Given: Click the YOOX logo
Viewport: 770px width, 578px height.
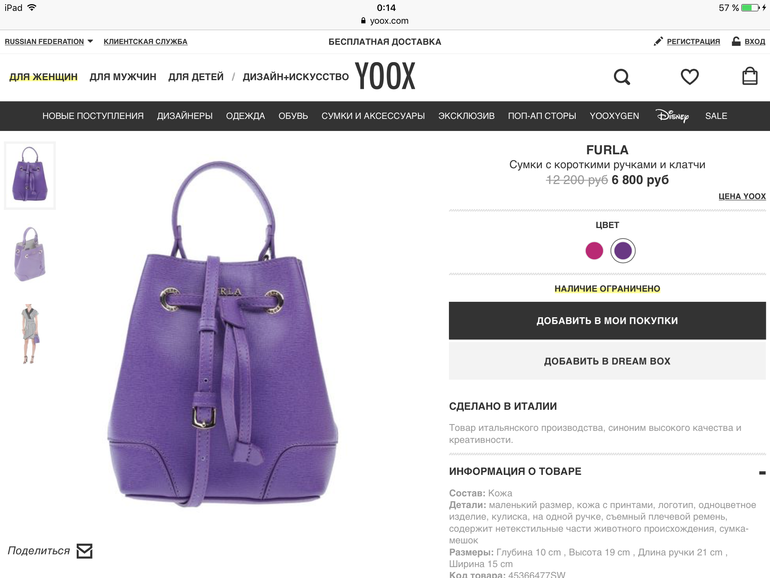Looking at the screenshot, I should (x=385, y=76).
